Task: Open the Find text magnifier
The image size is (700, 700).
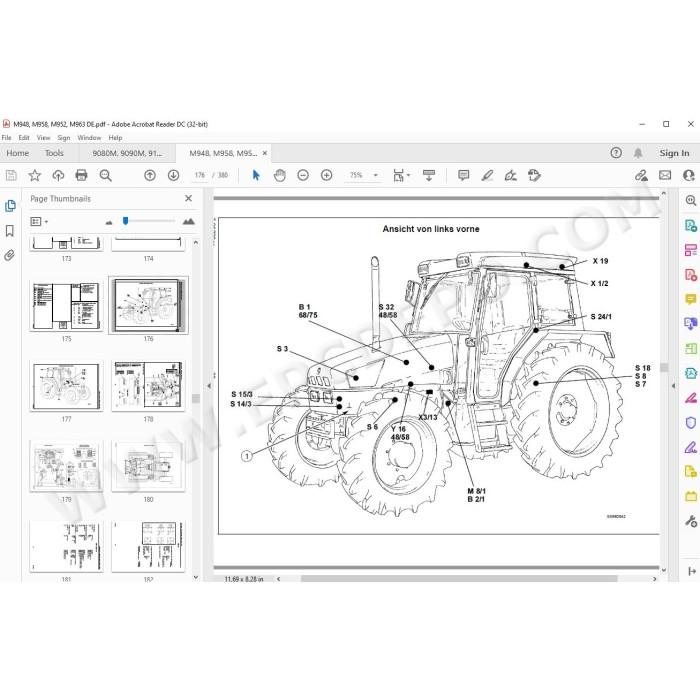Action: [105, 175]
